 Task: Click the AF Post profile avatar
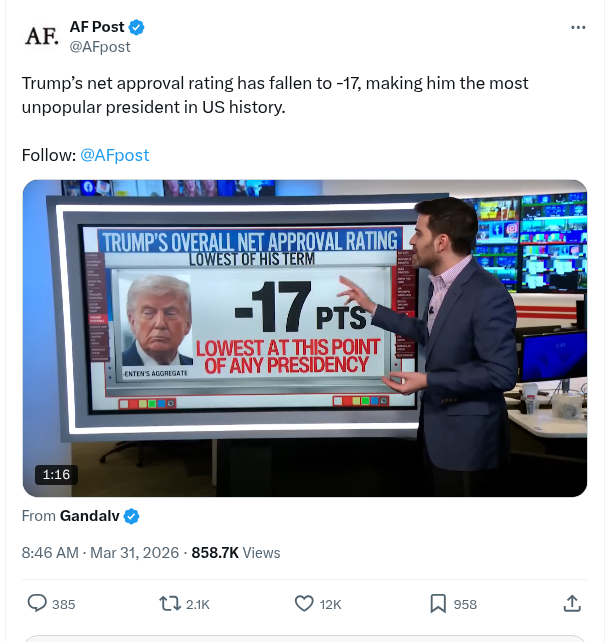point(40,37)
